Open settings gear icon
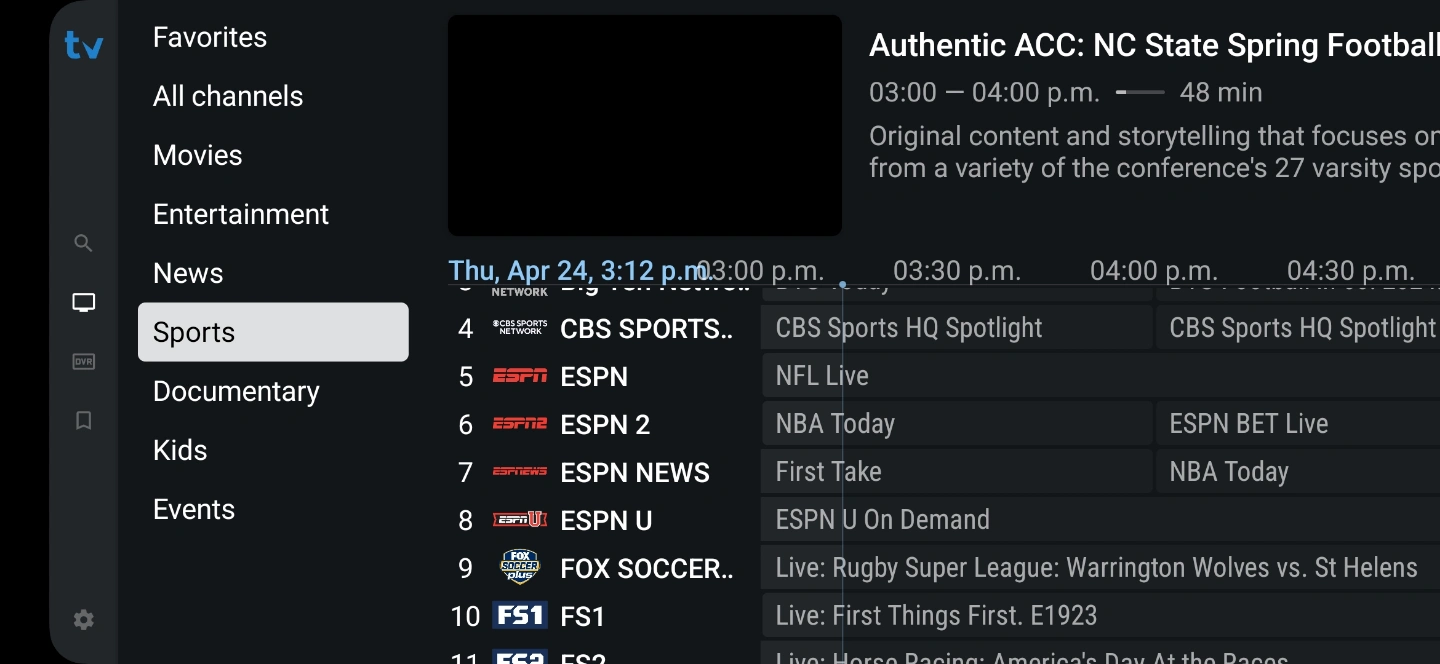The width and height of the screenshot is (1440, 664). click(x=84, y=619)
